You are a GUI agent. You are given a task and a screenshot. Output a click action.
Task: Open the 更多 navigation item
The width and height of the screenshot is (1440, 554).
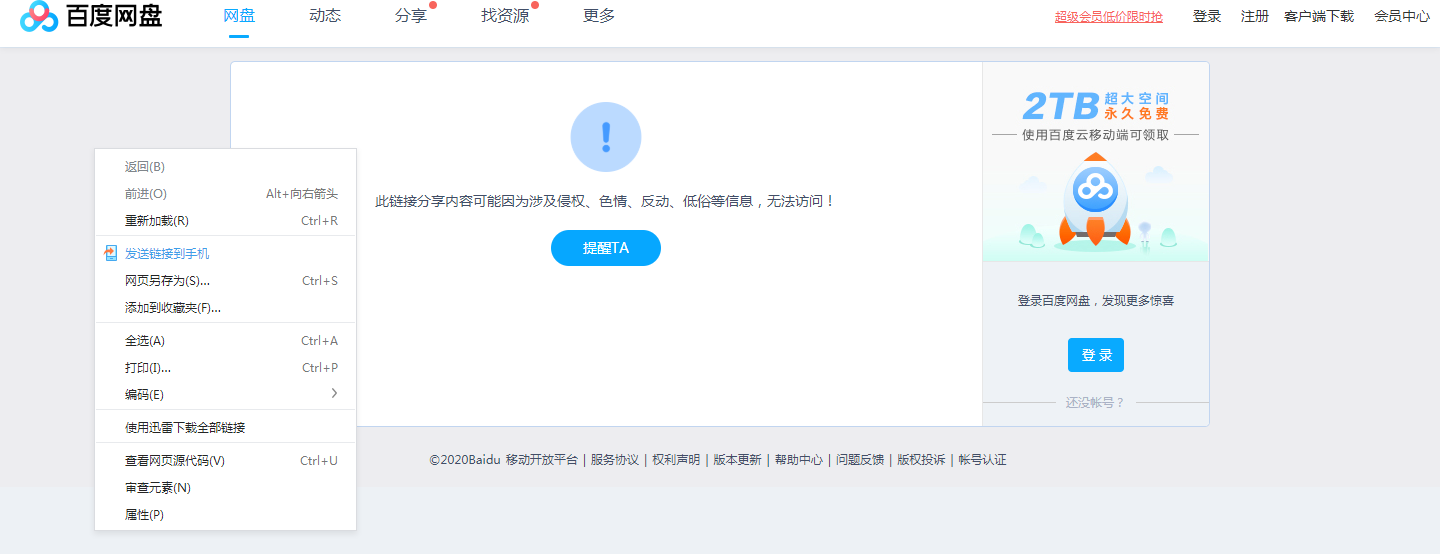(599, 16)
